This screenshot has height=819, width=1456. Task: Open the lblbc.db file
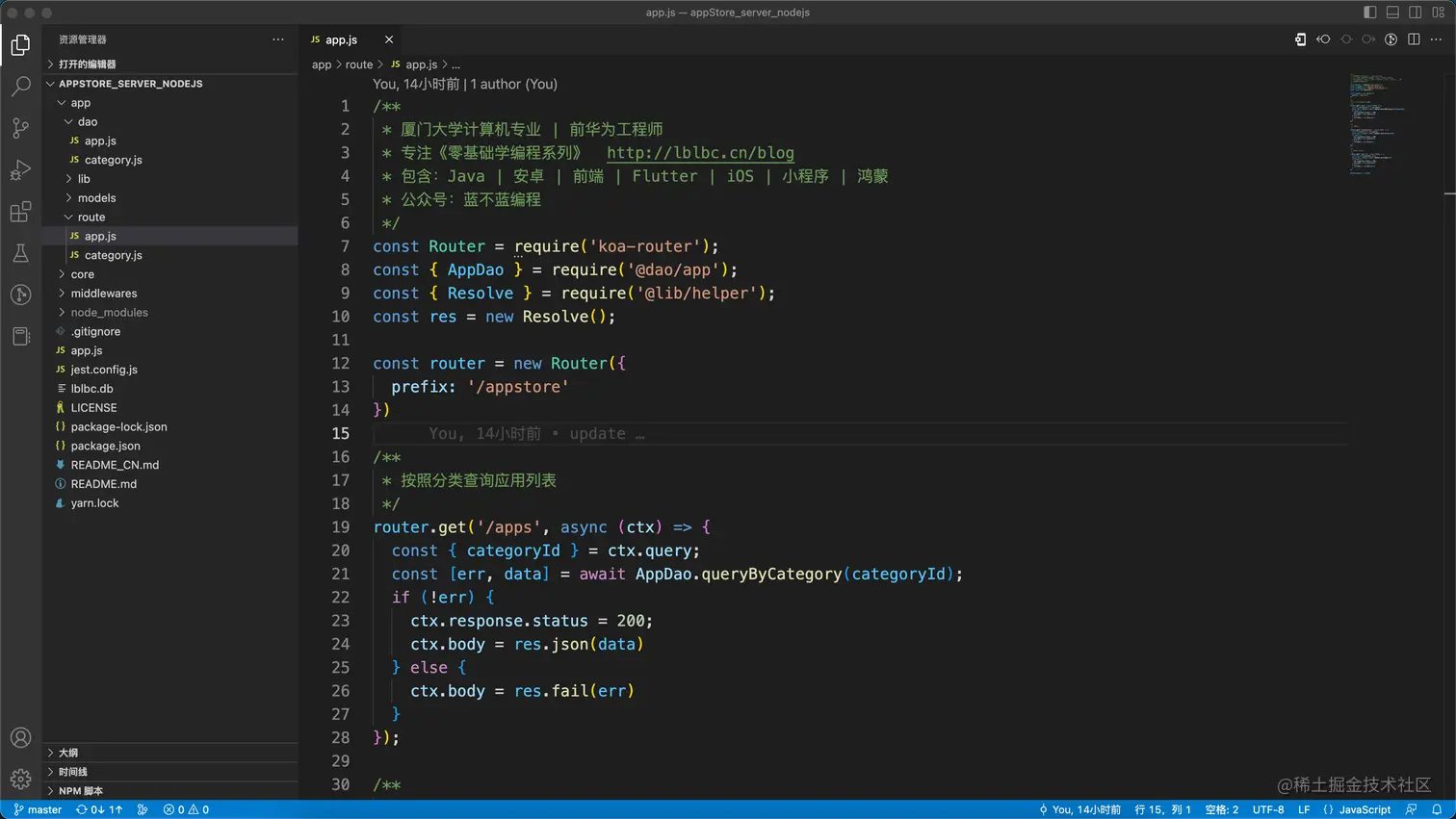(x=170, y=389)
